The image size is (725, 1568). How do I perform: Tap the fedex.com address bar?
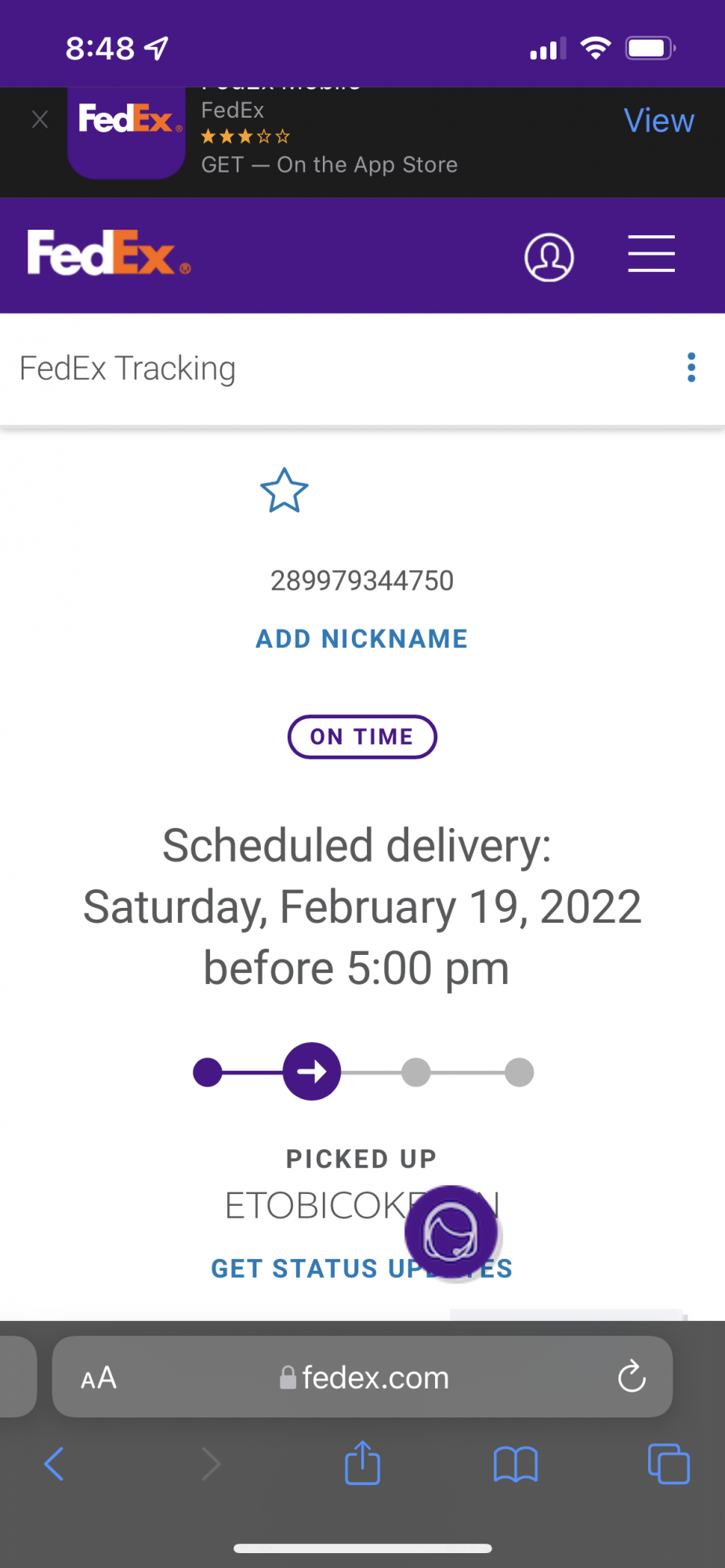364,1377
